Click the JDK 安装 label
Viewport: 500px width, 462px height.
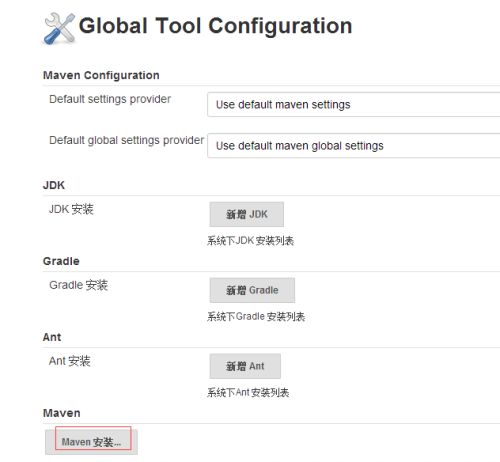click(x=71, y=209)
